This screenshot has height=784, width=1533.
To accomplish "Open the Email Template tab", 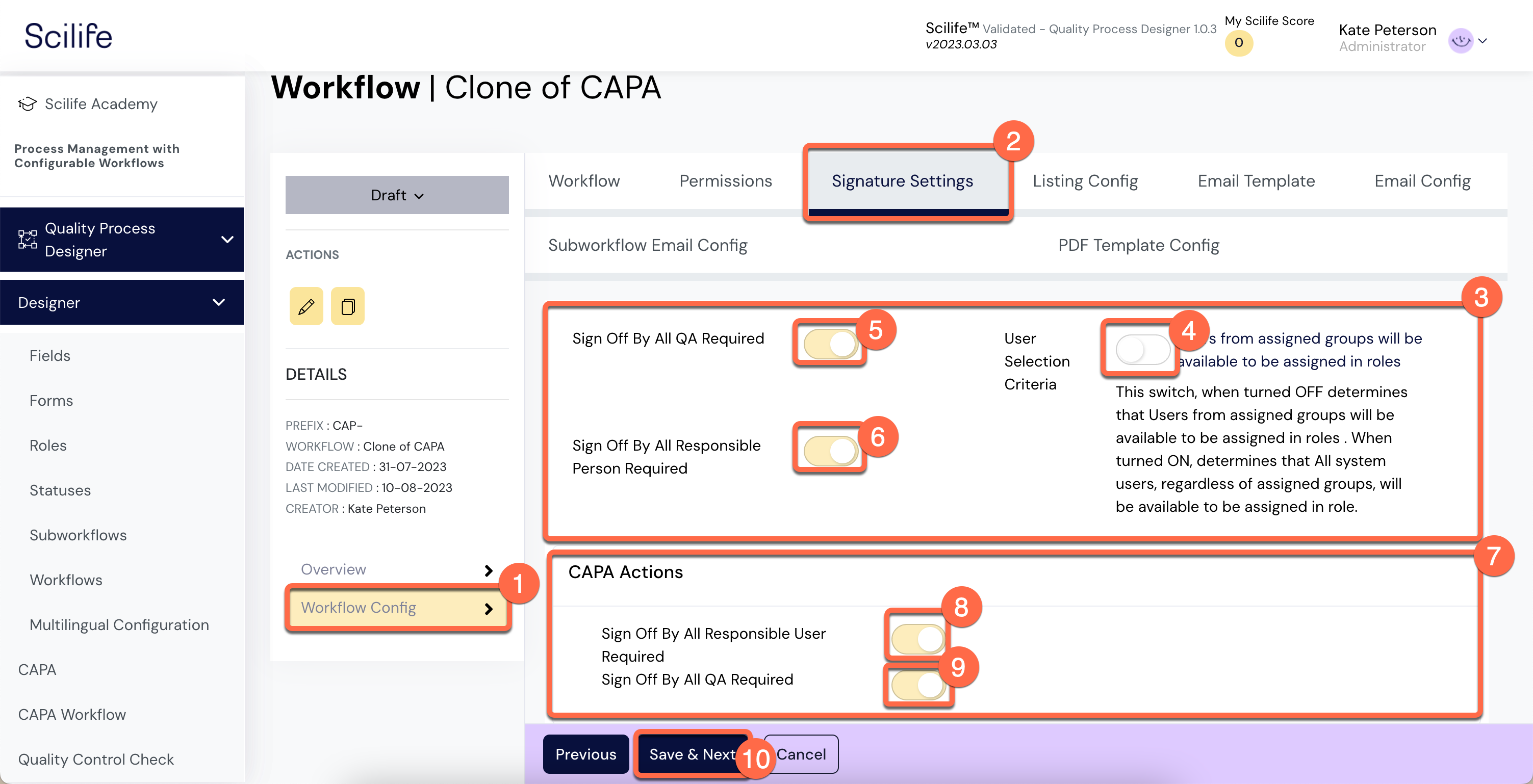I will tap(1256, 181).
